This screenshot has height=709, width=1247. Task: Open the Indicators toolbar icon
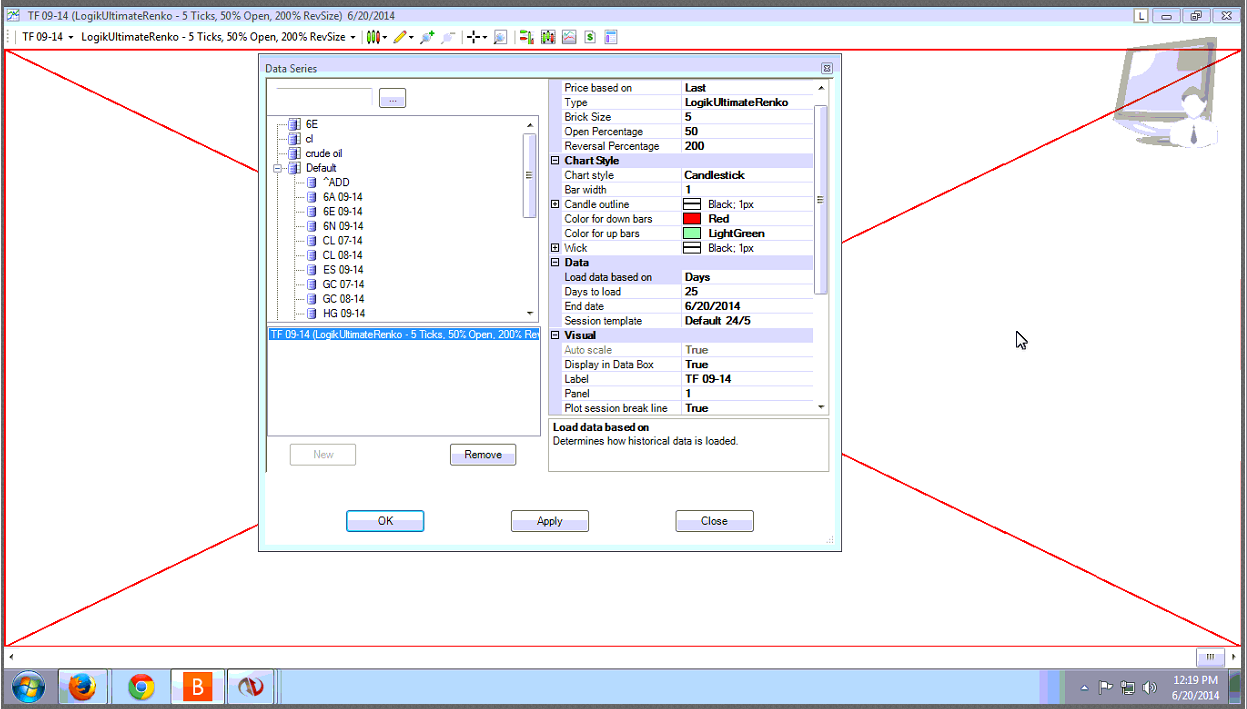click(569, 37)
